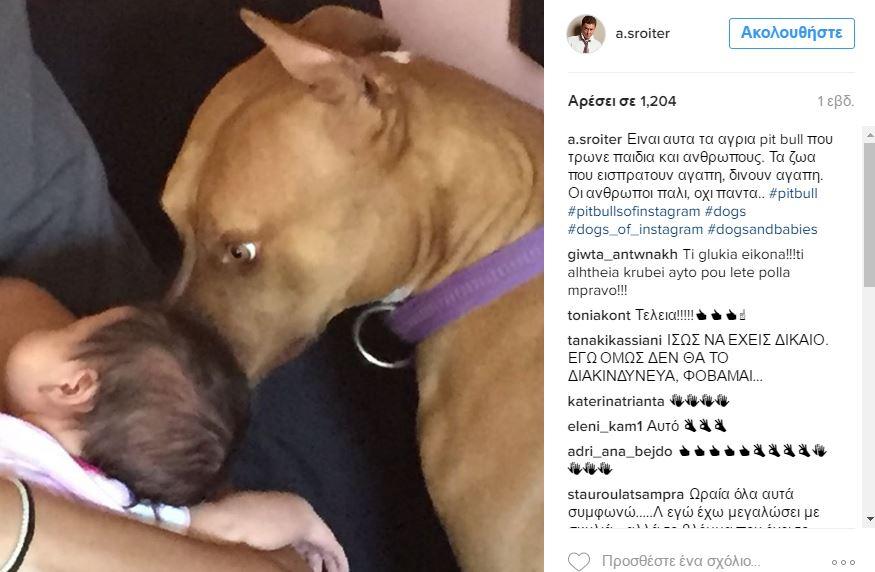
Task: Open tanakikassiani commenter profile
Action: click(614, 340)
